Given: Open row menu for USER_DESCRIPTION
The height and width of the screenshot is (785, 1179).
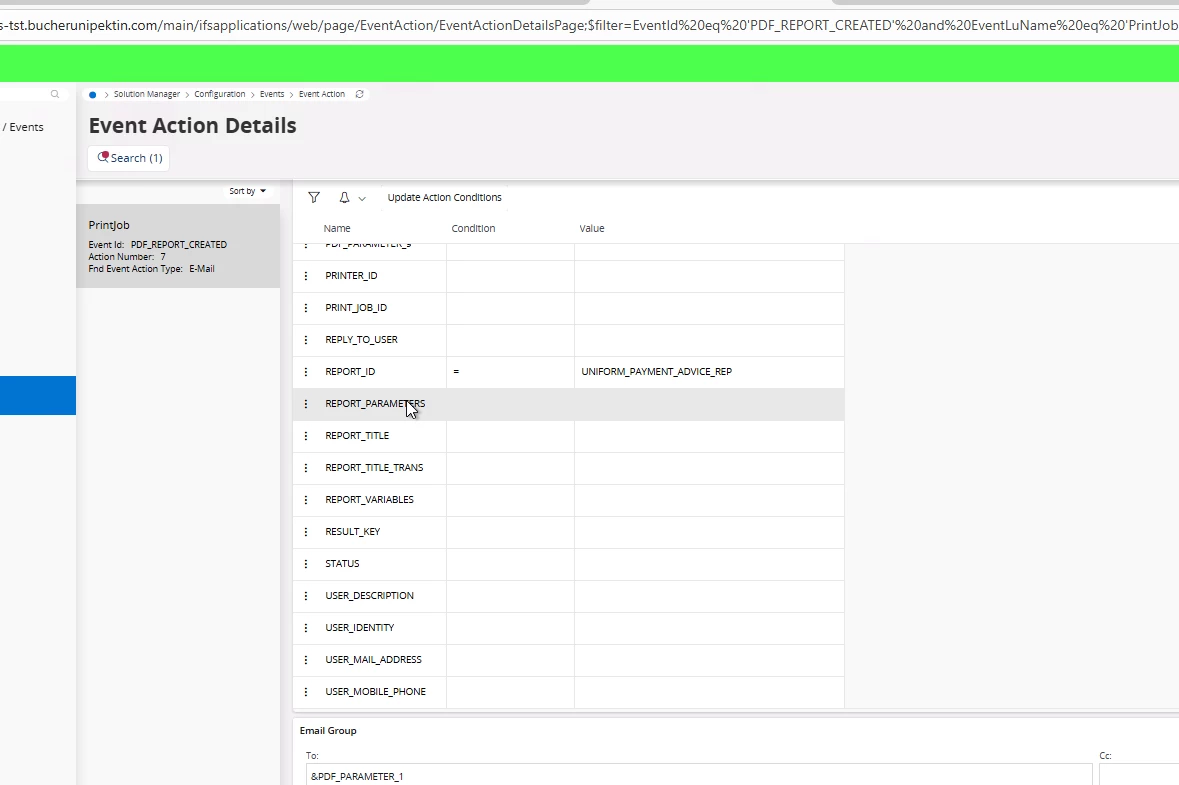Looking at the screenshot, I should pyautogui.click(x=306, y=596).
